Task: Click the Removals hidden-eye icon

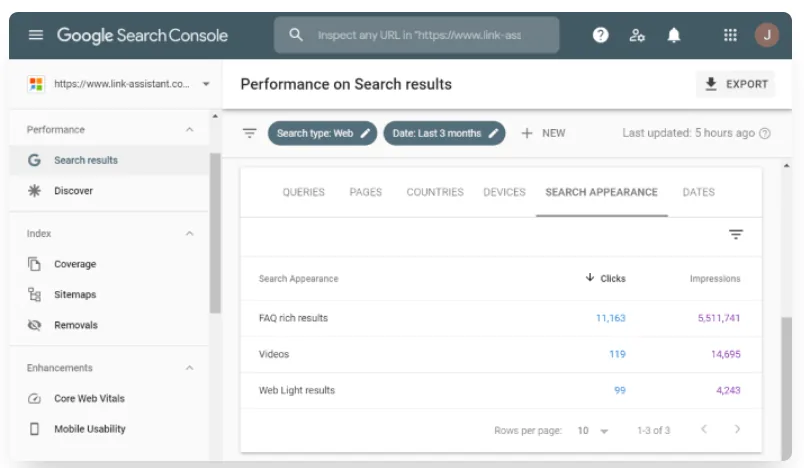Action: [34, 325]
